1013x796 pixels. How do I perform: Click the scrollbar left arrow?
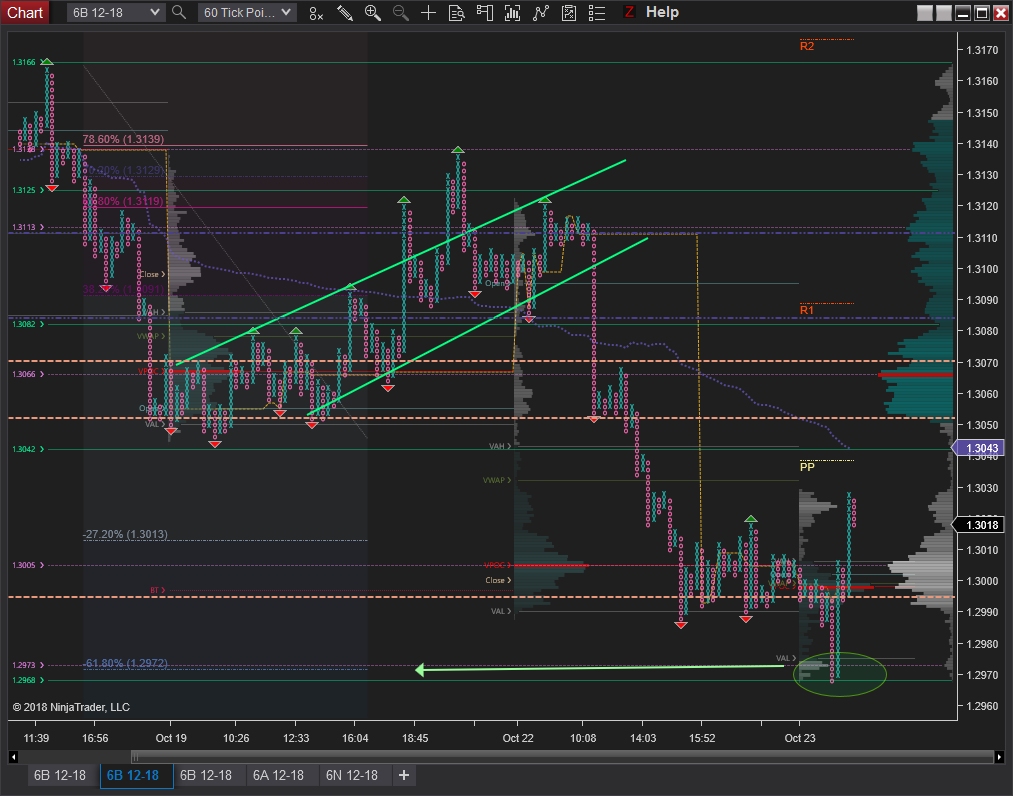pyautogui.click(x=13, y=757)
